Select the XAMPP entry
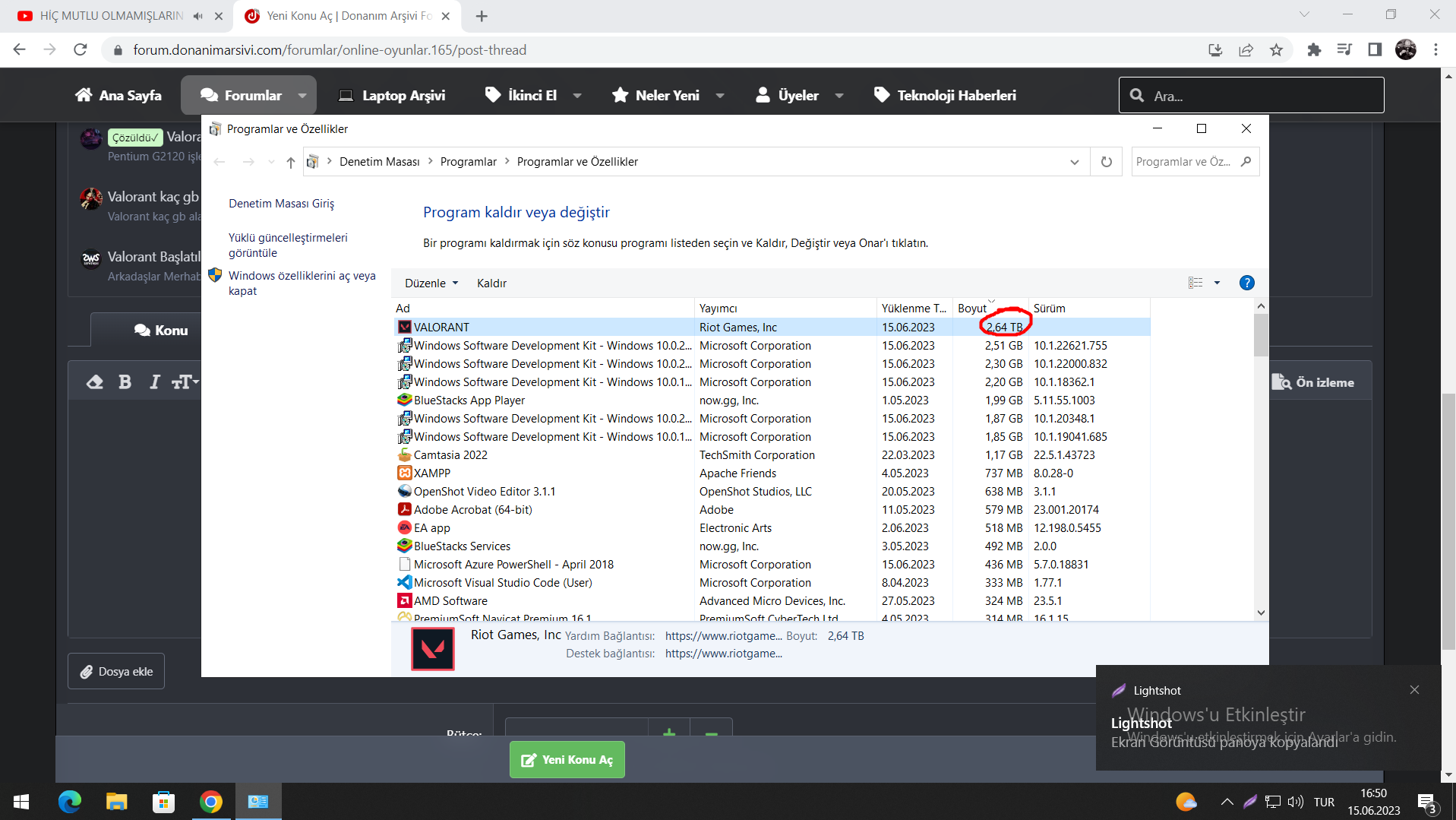This screenshot has height=820, width=1456. (x=772, y=473)
